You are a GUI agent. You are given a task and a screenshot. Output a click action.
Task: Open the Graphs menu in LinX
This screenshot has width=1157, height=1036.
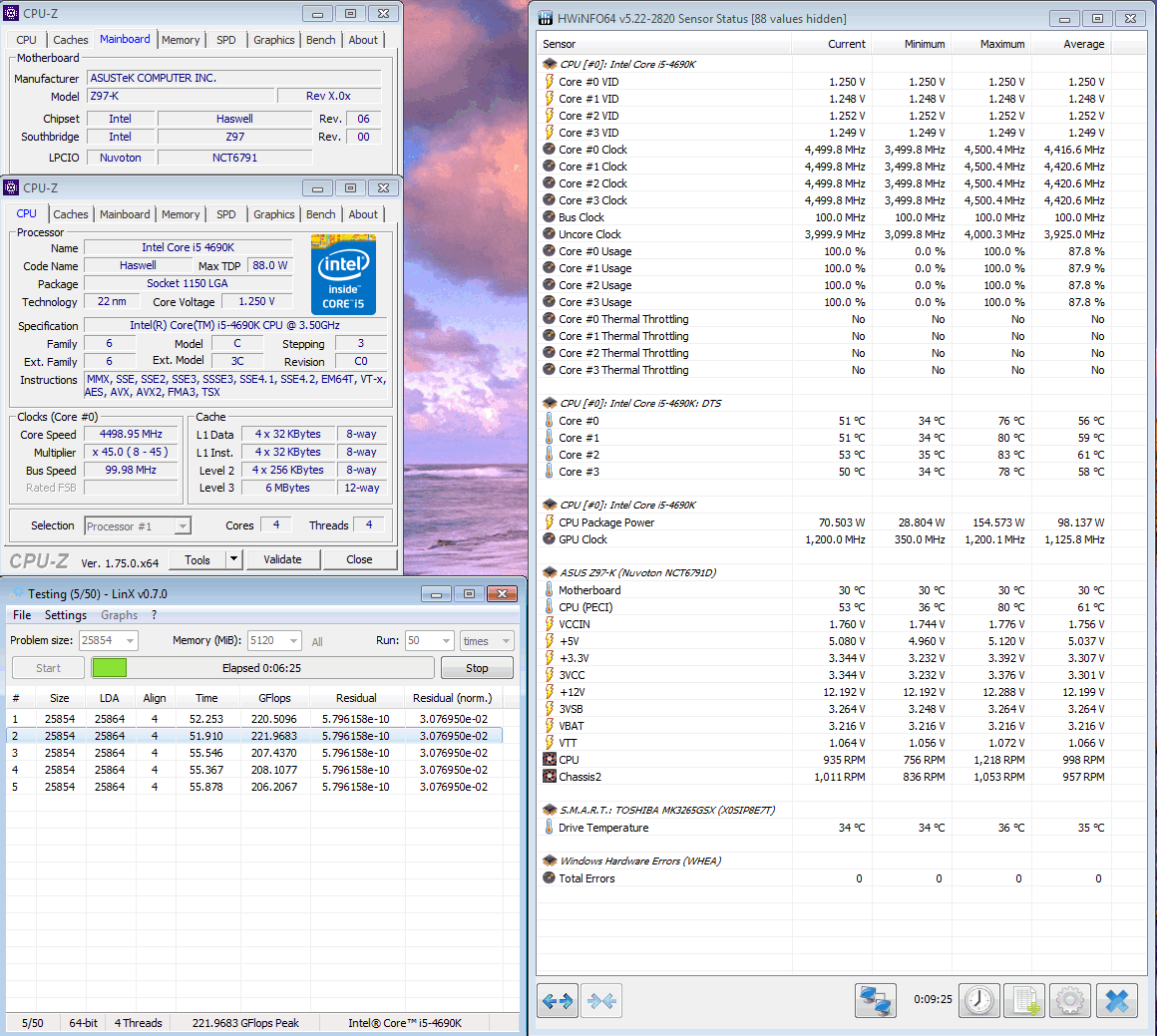[x=119, y=615]
